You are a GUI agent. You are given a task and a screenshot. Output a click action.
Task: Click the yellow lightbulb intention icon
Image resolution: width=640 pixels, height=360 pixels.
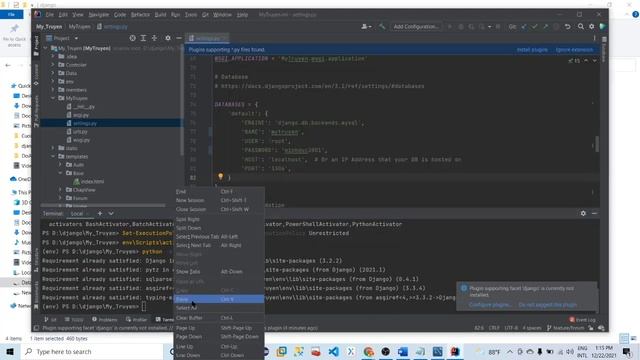220,176
